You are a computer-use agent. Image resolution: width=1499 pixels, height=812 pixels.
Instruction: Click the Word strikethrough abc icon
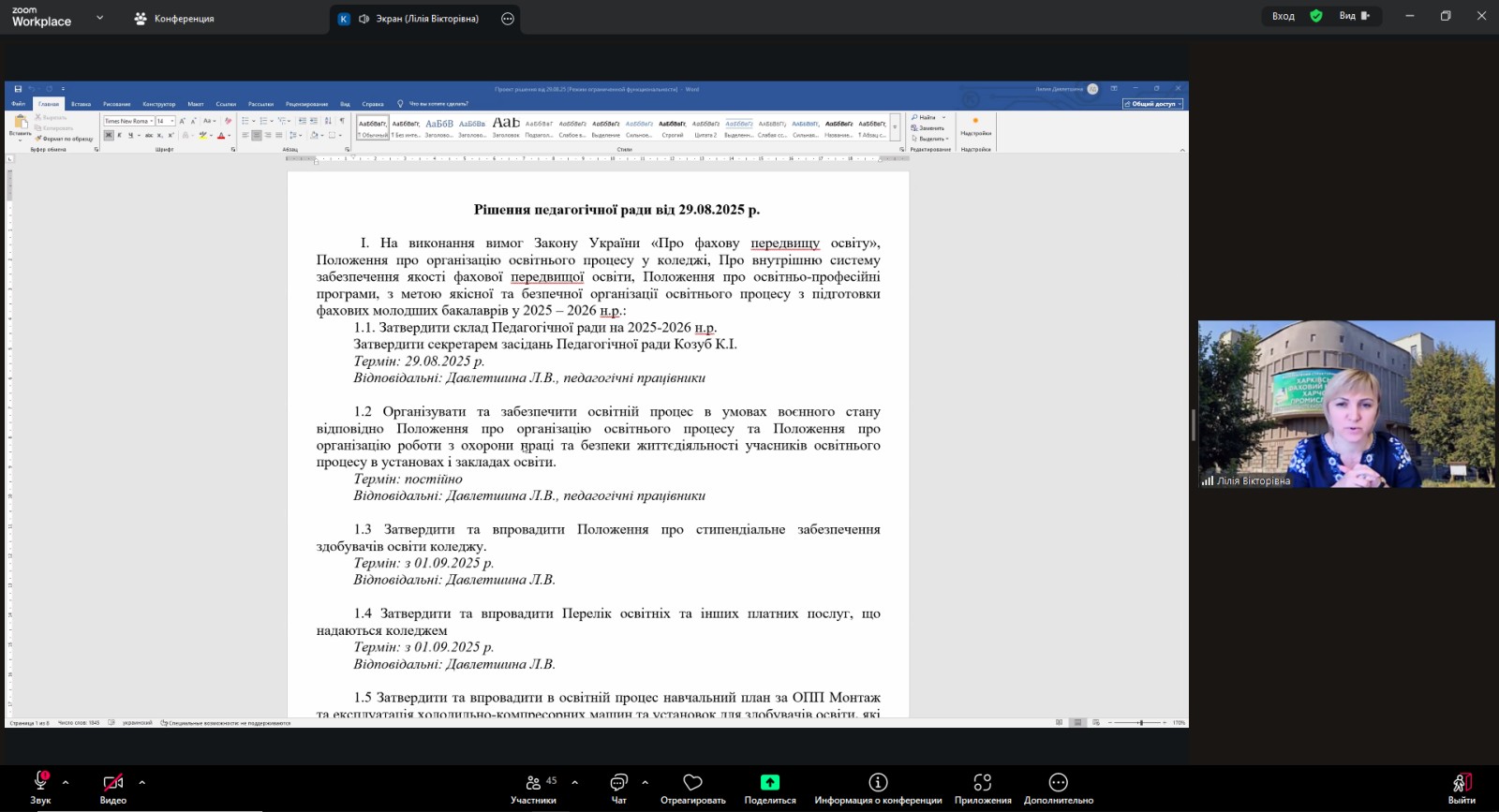(149, 135)
